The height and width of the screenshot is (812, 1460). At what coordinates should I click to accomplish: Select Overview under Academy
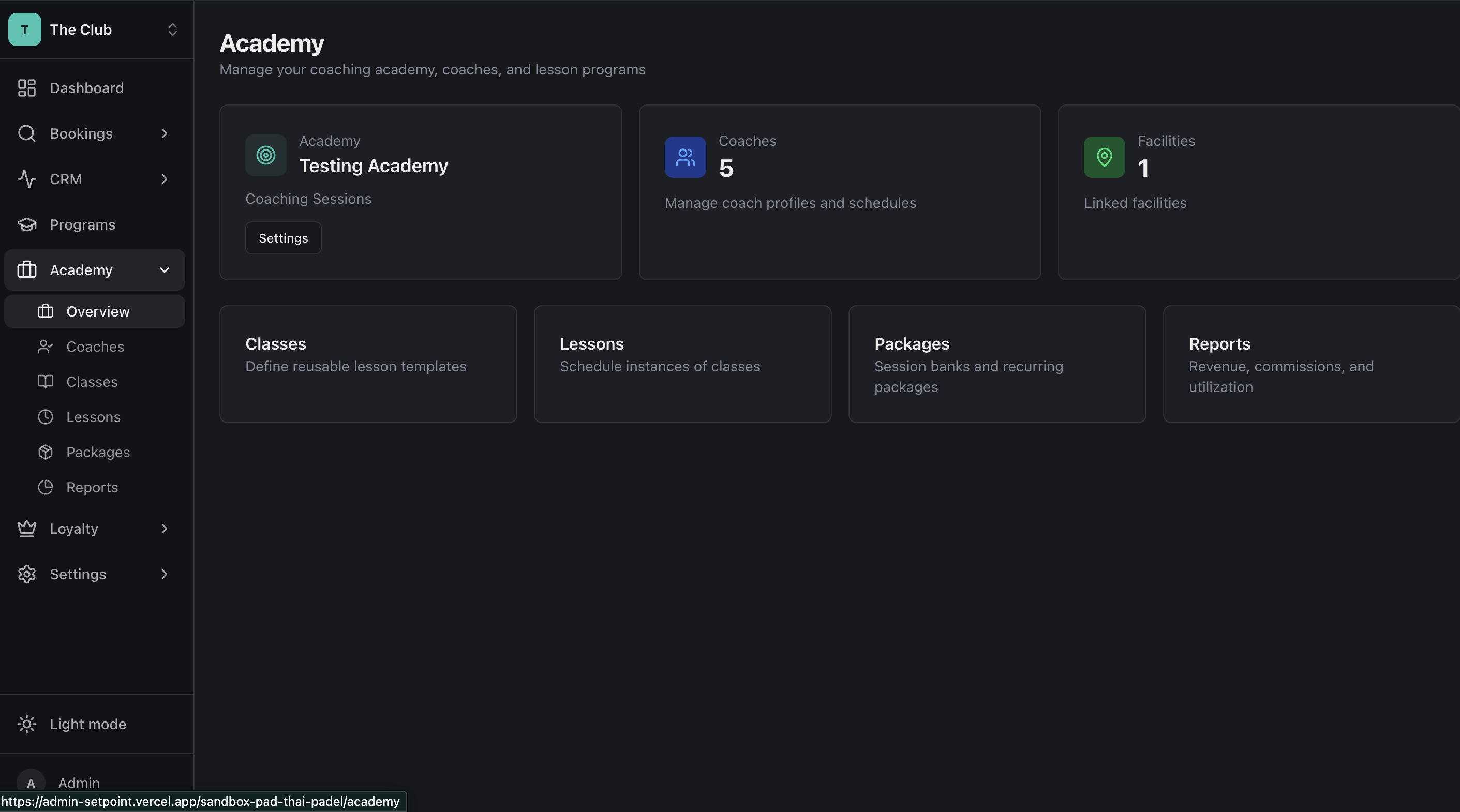94,311
